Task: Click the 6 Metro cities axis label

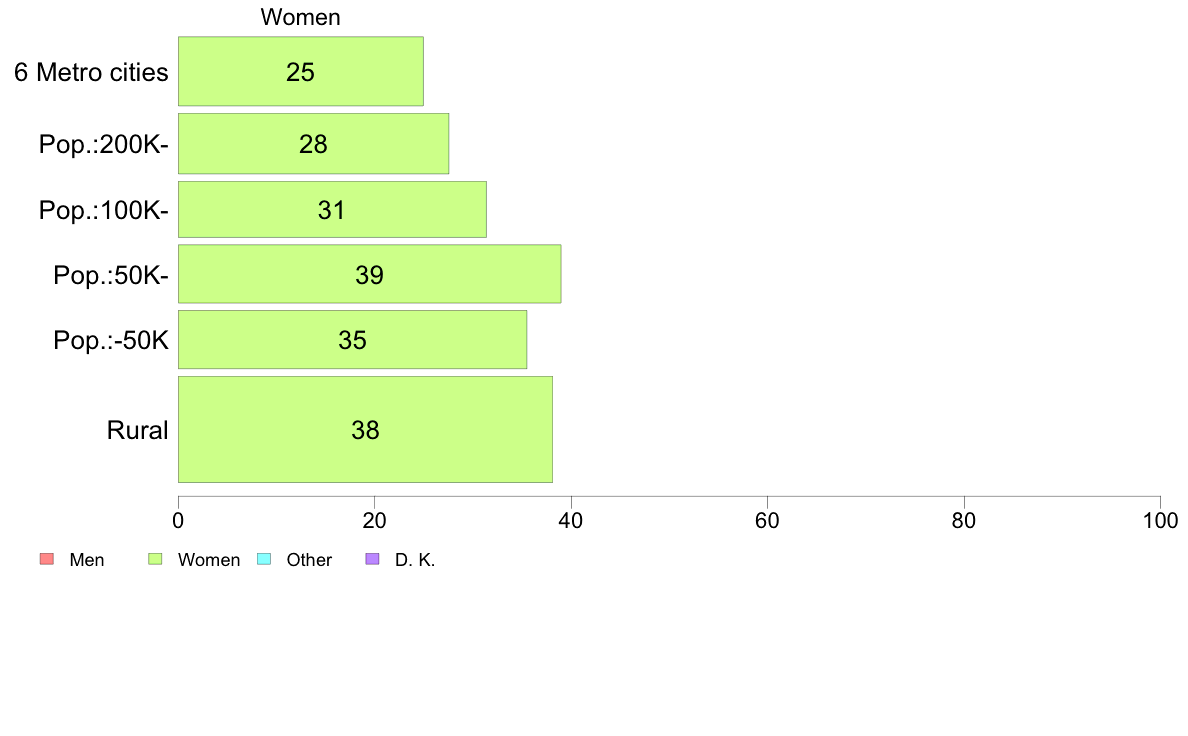Action: (x=91, y=72)
